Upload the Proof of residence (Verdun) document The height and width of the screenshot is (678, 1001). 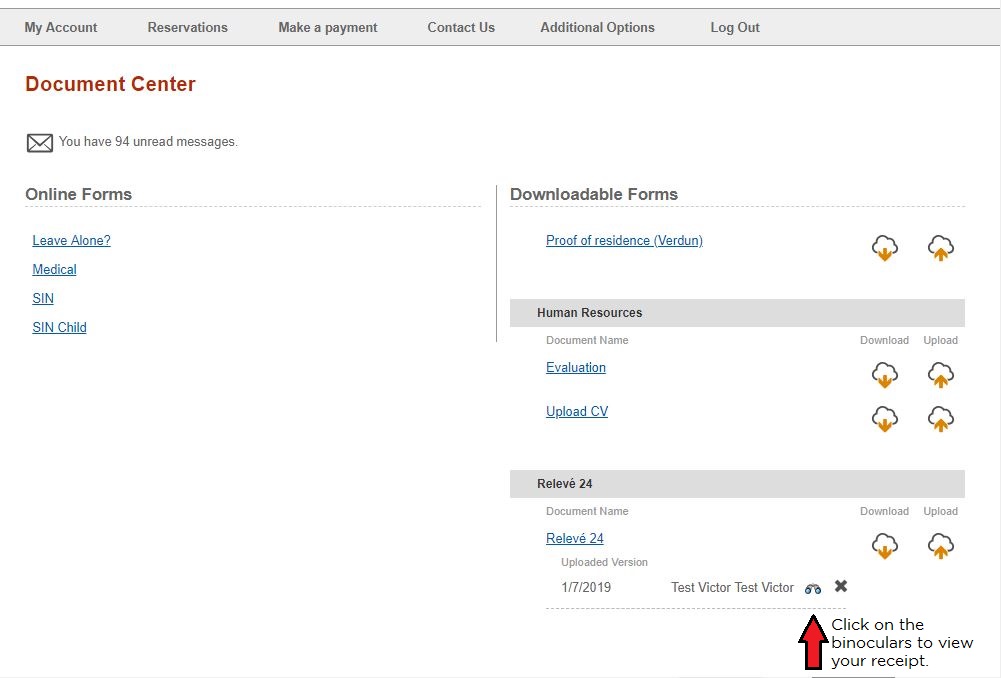940,248
